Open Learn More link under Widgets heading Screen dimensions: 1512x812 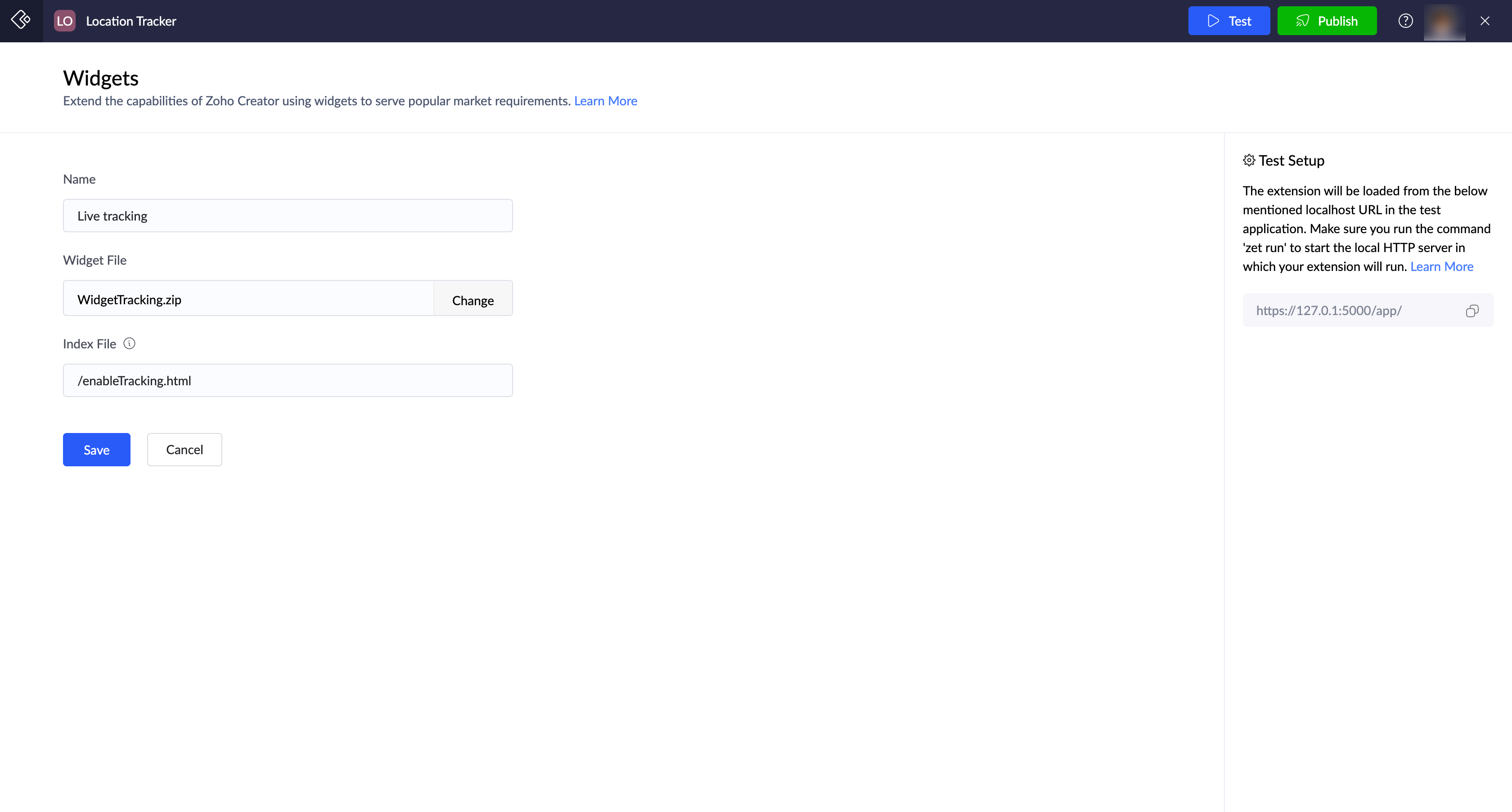click(605, 101)
